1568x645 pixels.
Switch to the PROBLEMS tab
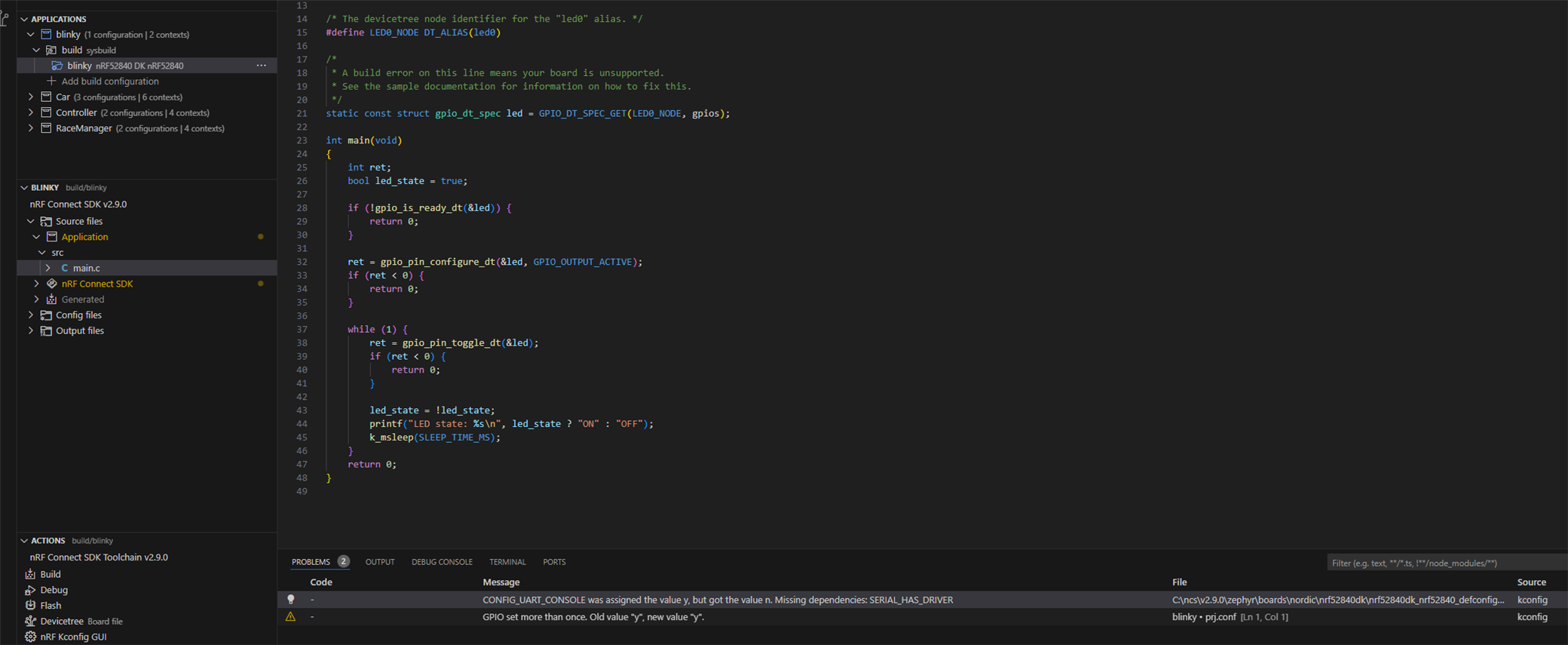[311, 562]
